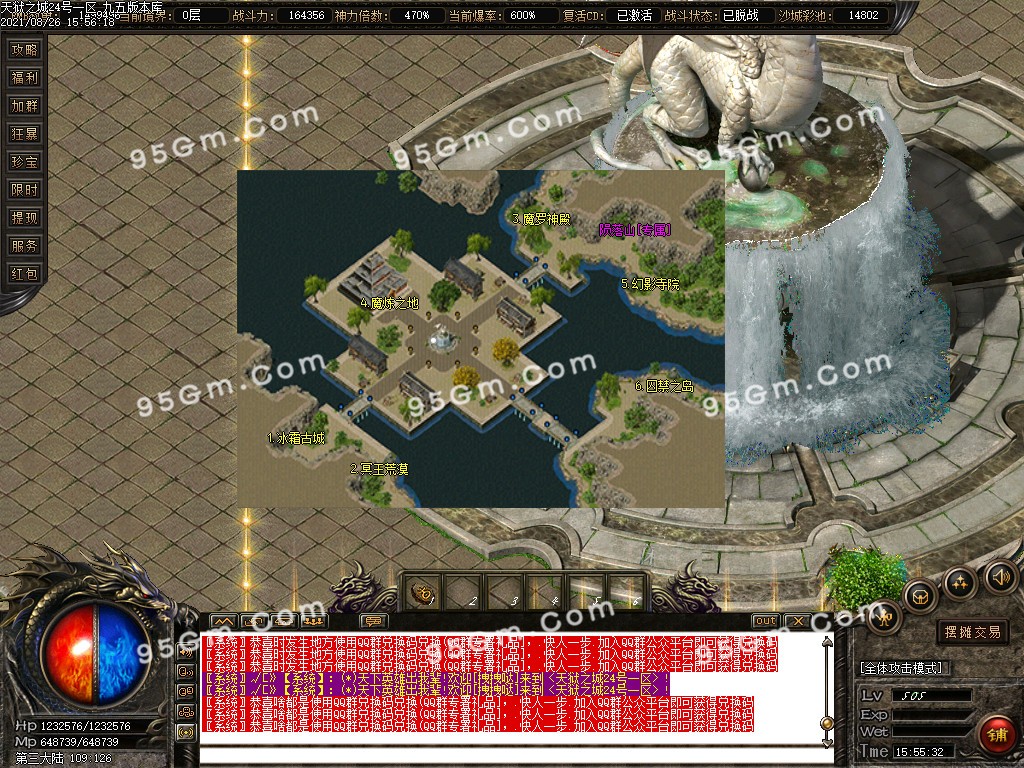
Task: Click the chat scrollbar down arrow
Action: [827, 742]
